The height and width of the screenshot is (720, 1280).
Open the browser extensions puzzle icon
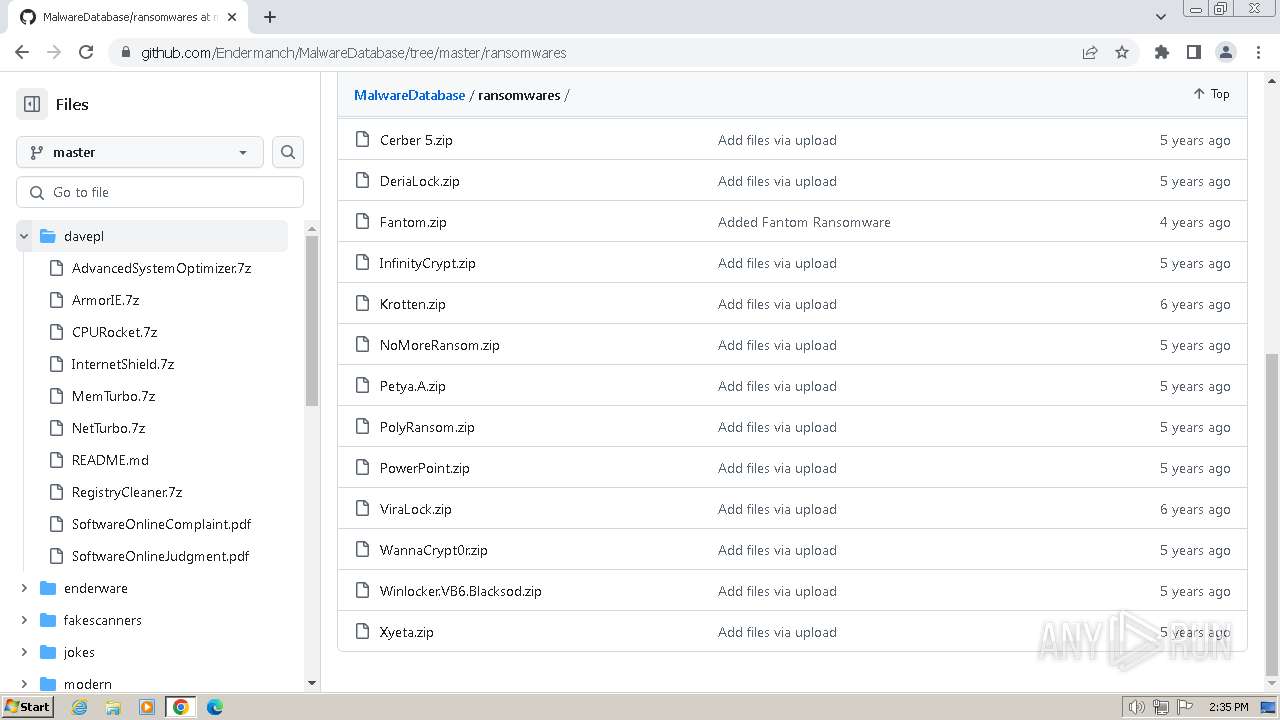pyautogui.click(x=1161, y=52)
